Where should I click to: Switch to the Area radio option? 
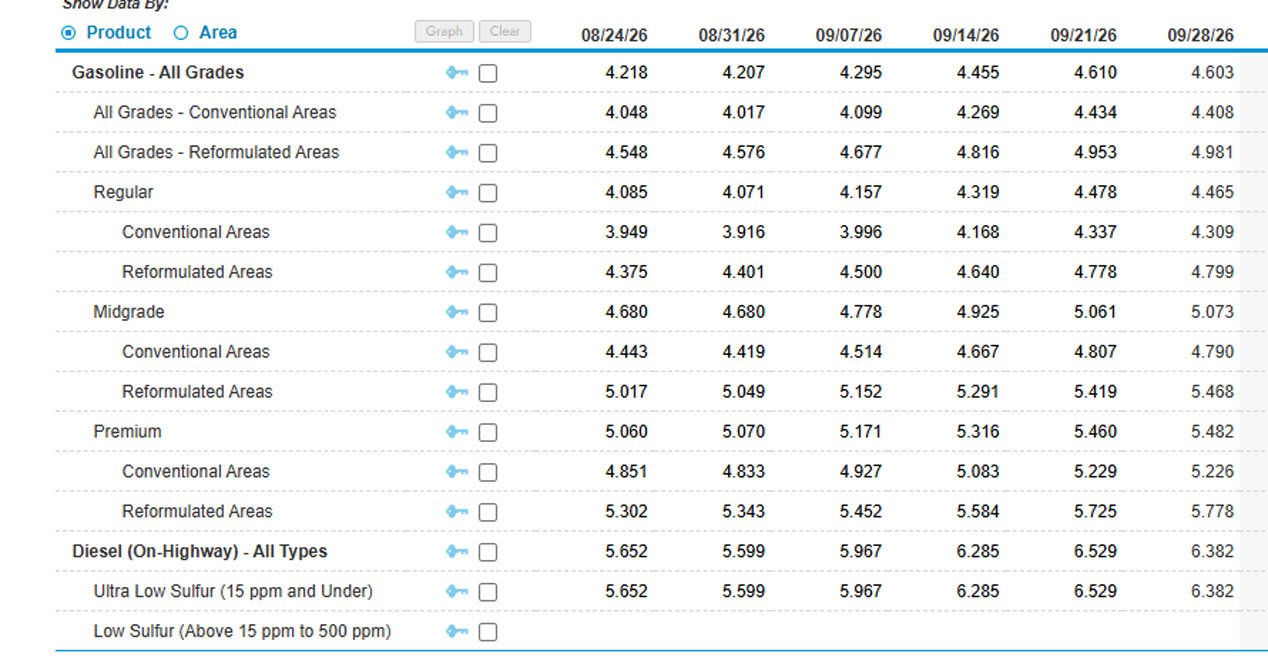pos(181,33)
